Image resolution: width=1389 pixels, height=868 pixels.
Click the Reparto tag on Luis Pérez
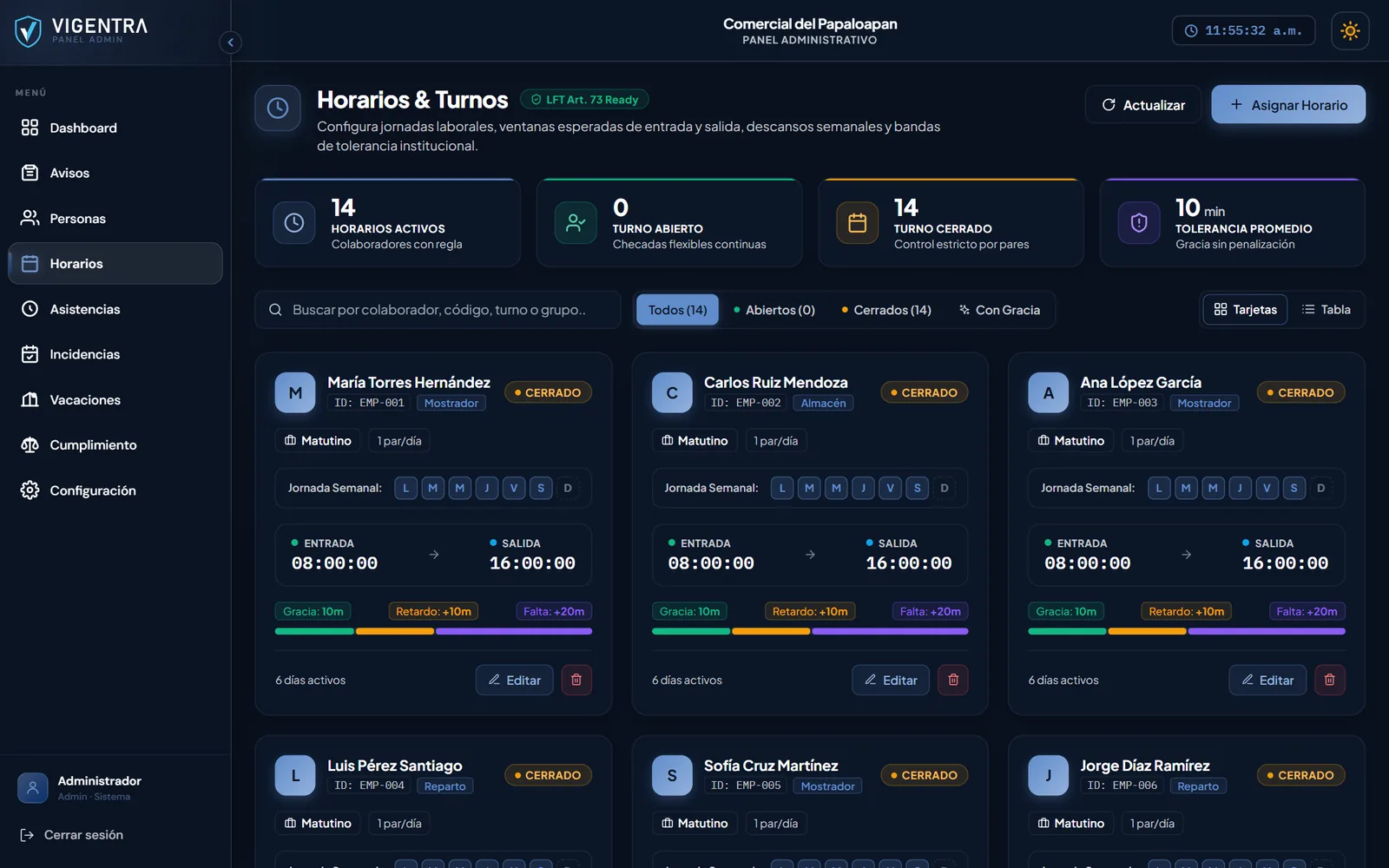(x=444, y=786)
